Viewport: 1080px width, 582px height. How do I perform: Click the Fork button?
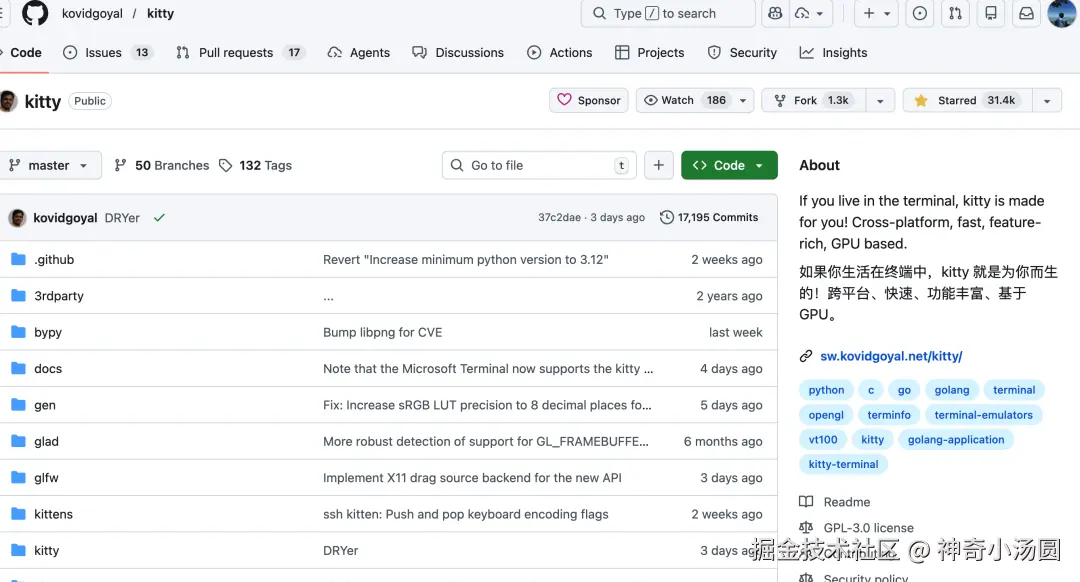point(813,101)
